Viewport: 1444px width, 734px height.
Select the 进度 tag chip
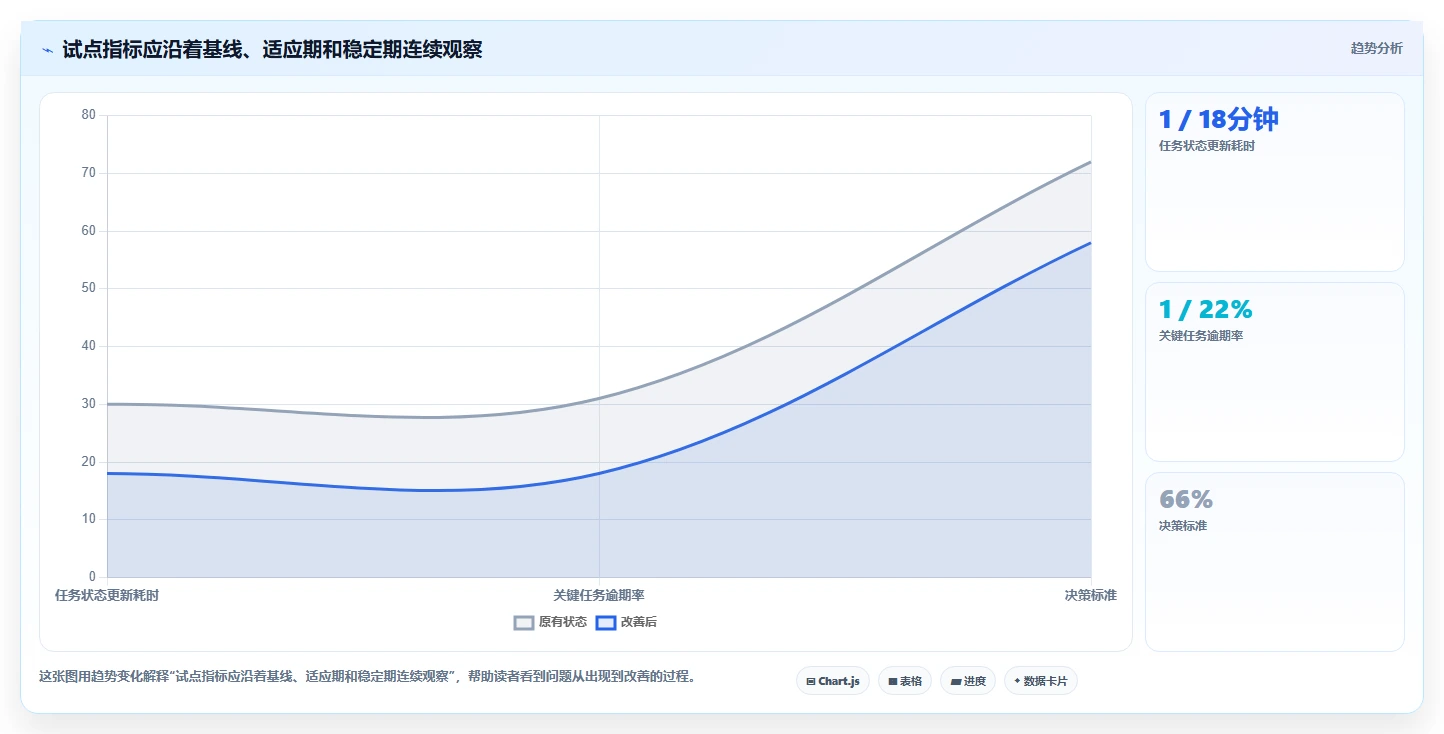pyautogui.click(x=967, y=681)
